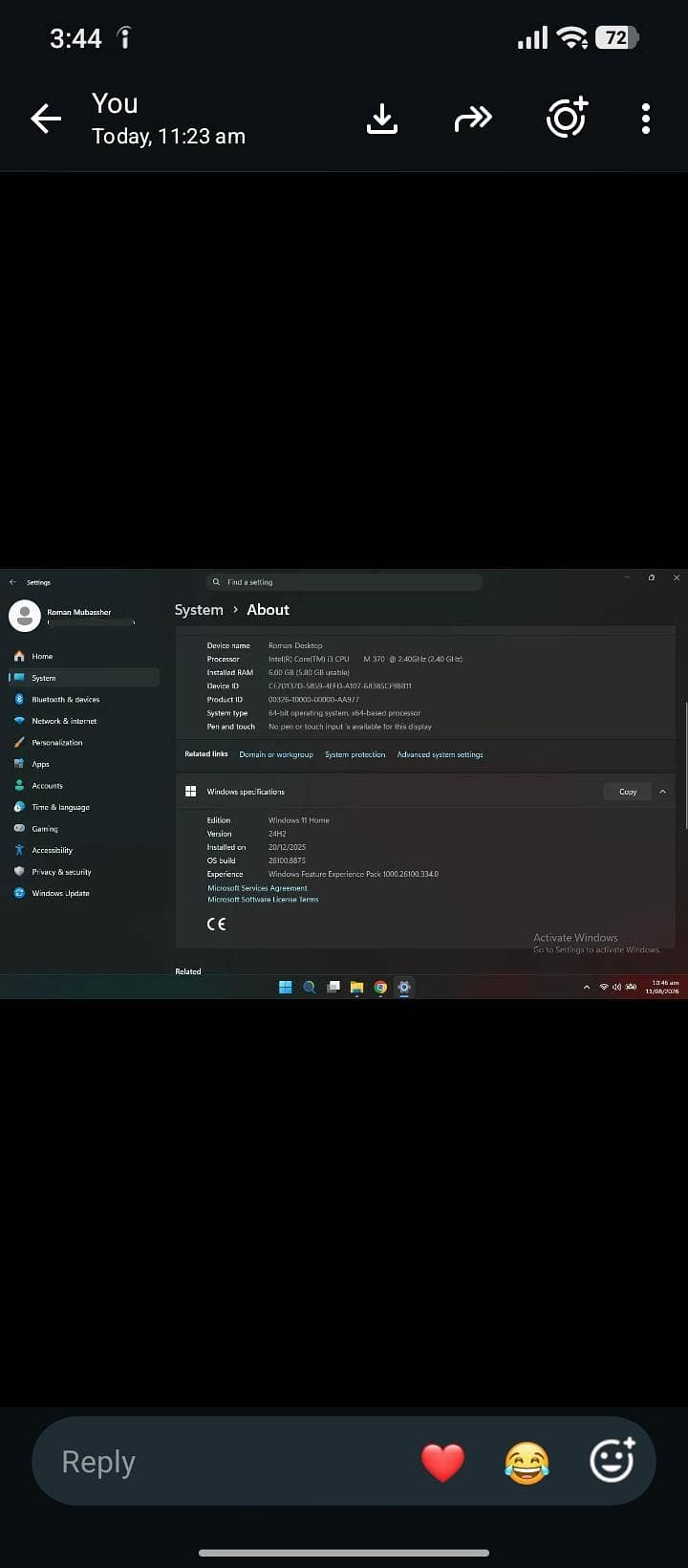Open the three-dot more options menu
The height and width of the screenshot is (1568, 688).
point(646,119)
